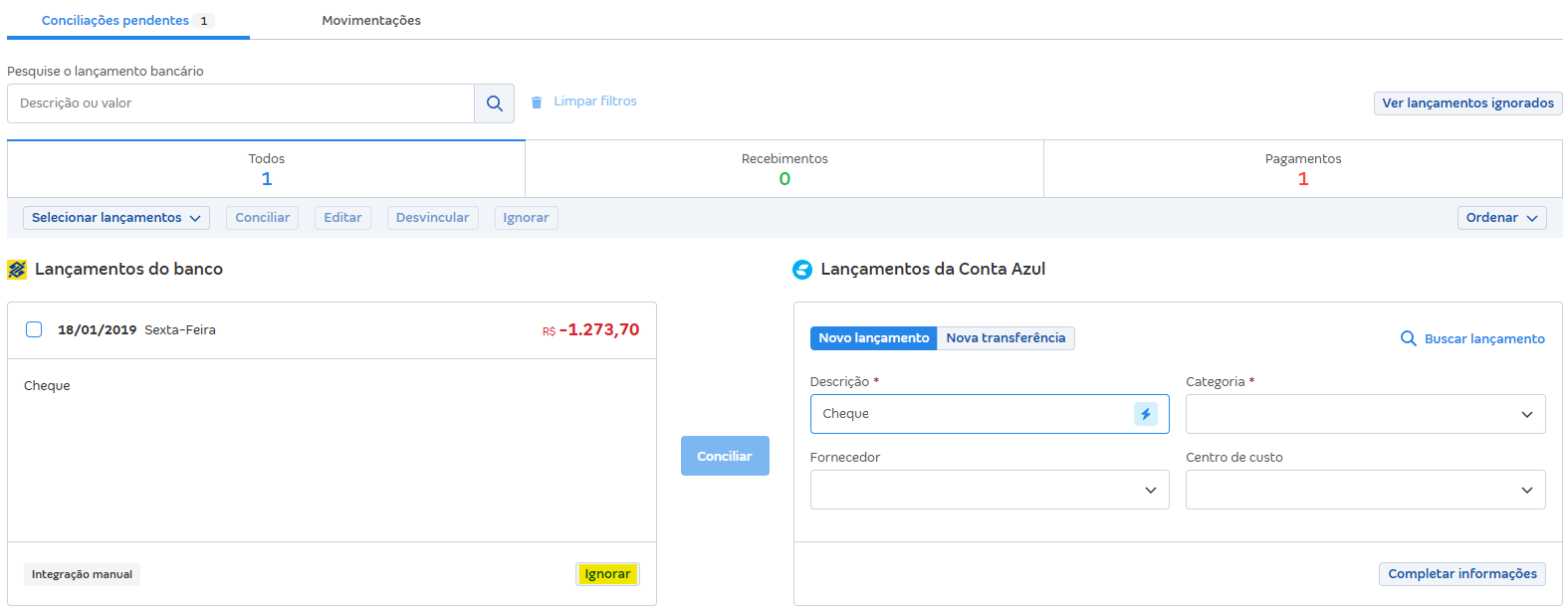
Task: Show the Pagamentos filter tab
Action: (1302, 169)
